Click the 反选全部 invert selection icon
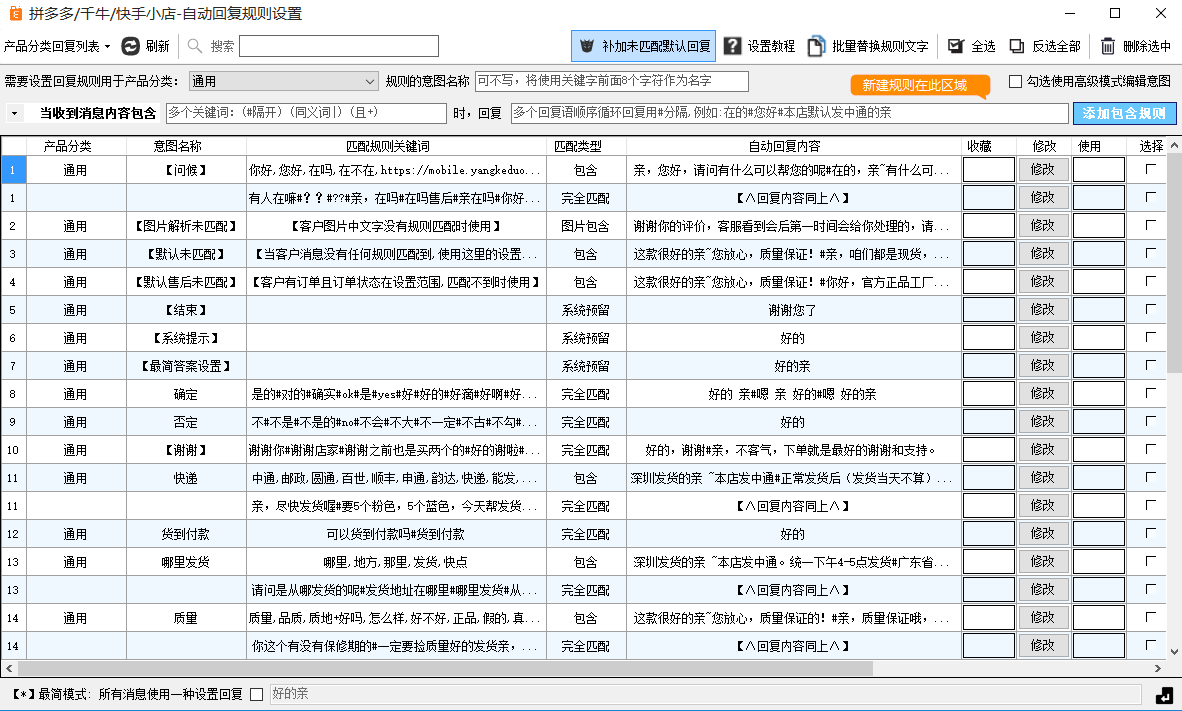Viewport: 1182px width, 711px height. tap(1017, 46)
